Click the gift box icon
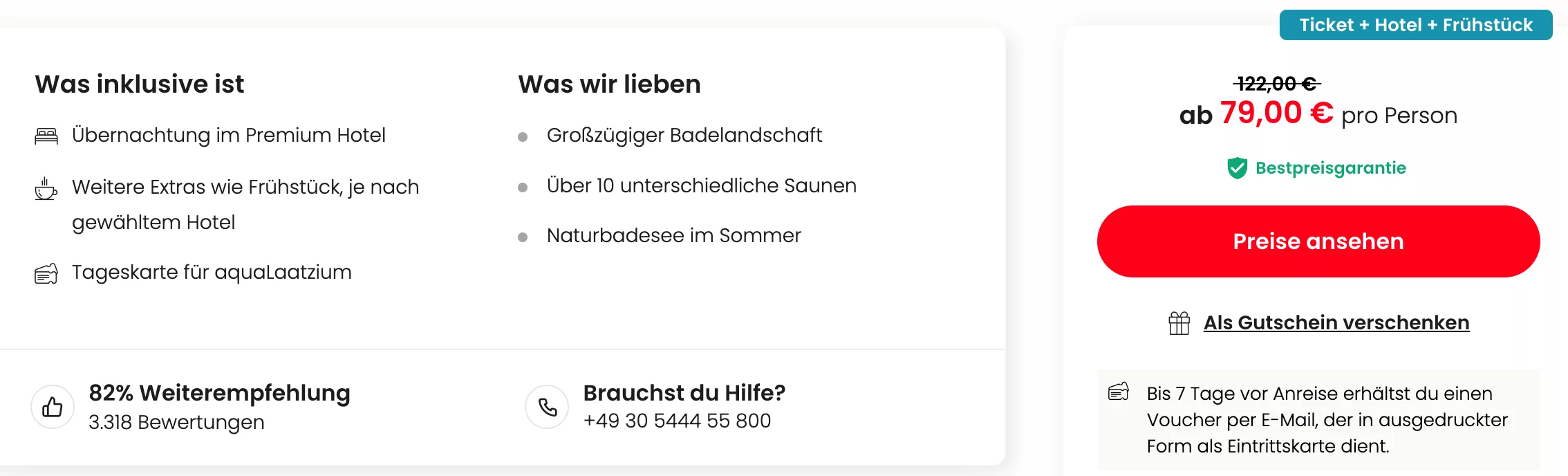The width and height of the screenshot is (1568, 476). coord(1179,323)
